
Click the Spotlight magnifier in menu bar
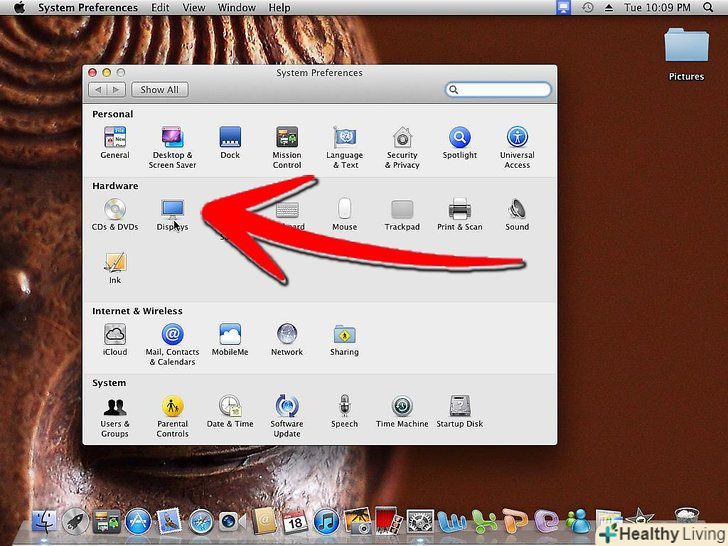[708, 7]
